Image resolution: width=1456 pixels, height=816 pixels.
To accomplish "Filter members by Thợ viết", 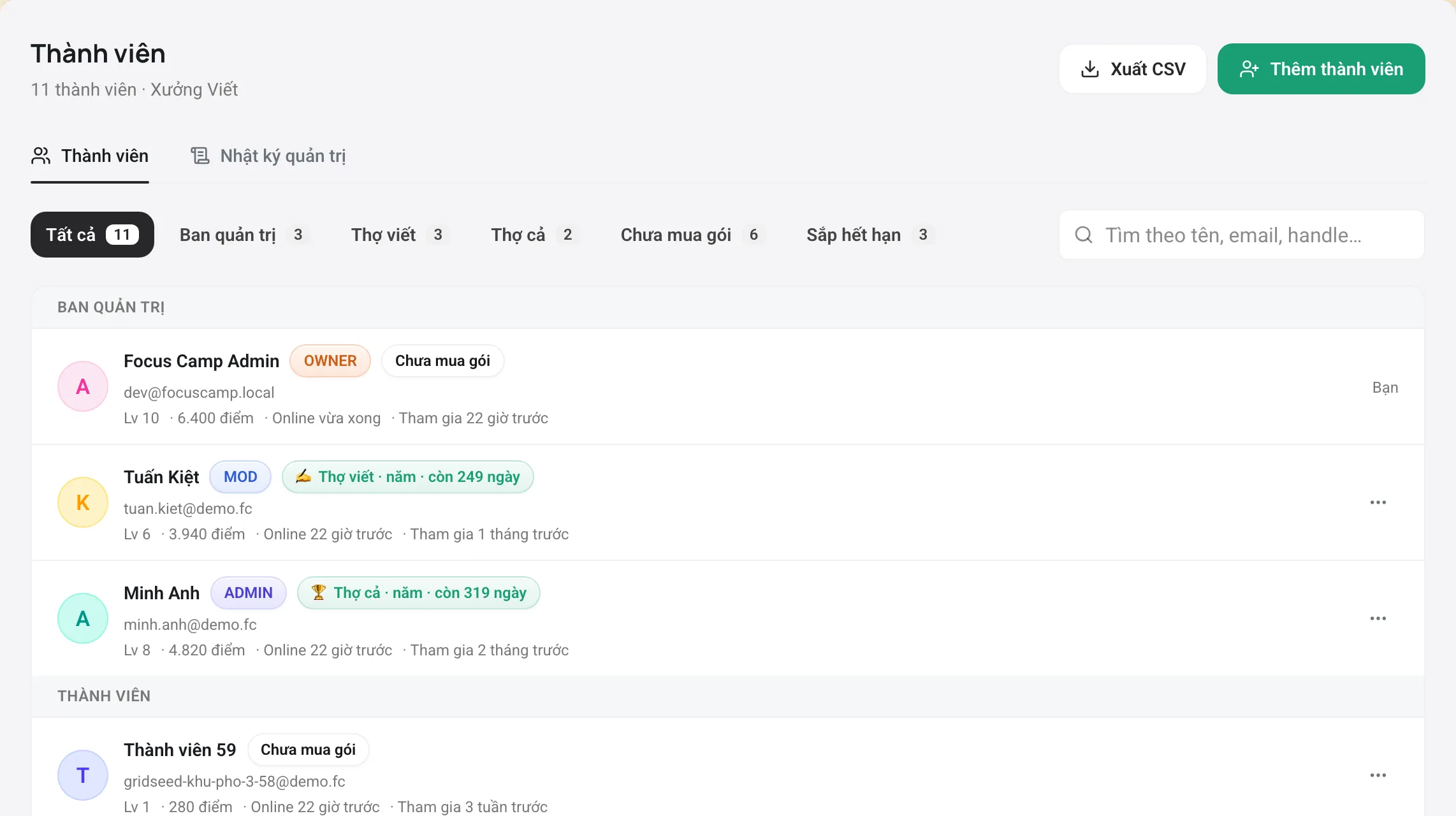I will coord(400,235).
